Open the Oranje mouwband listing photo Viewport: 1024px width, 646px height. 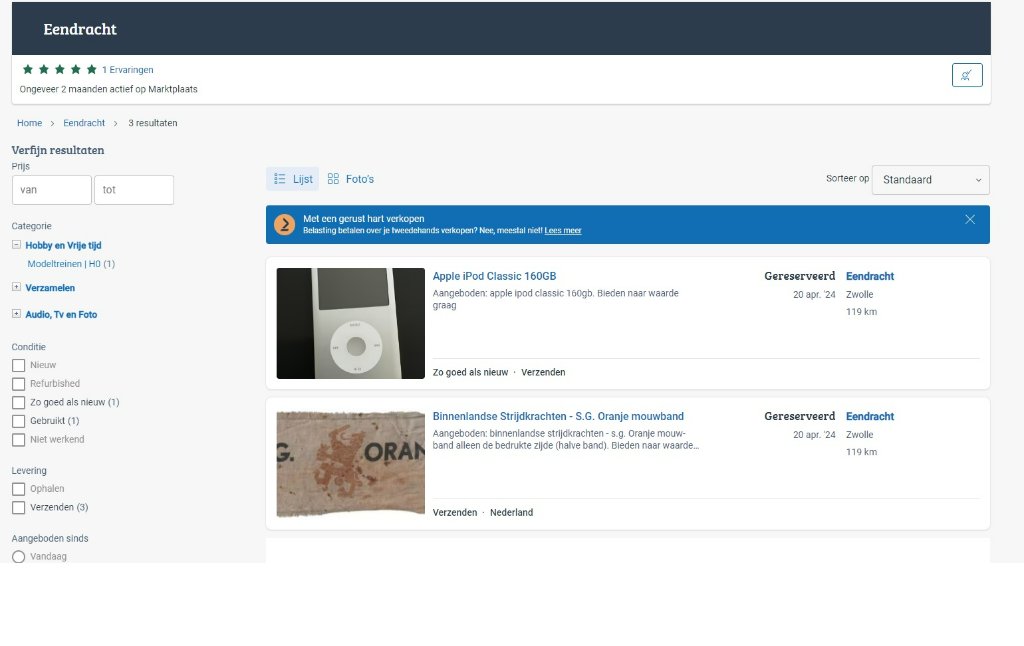350,463
